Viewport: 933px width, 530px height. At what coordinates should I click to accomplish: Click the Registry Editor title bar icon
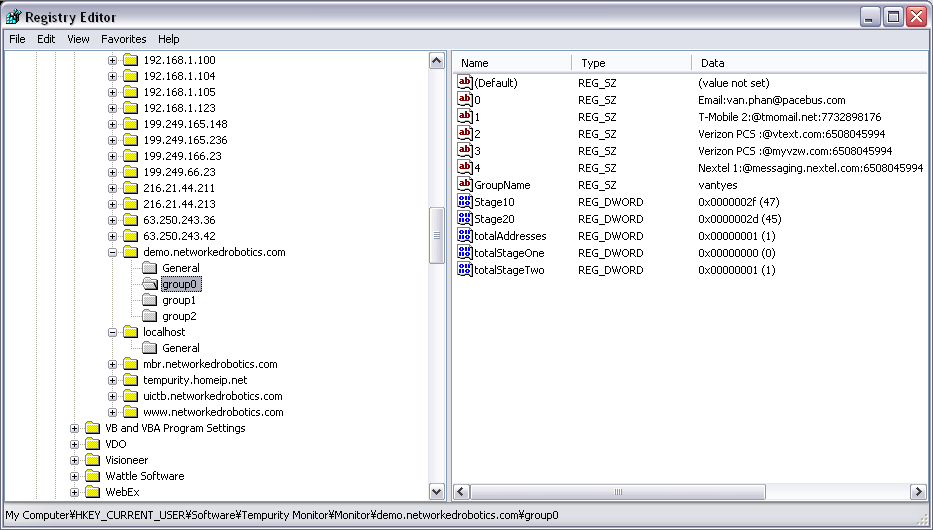(14, 17)
